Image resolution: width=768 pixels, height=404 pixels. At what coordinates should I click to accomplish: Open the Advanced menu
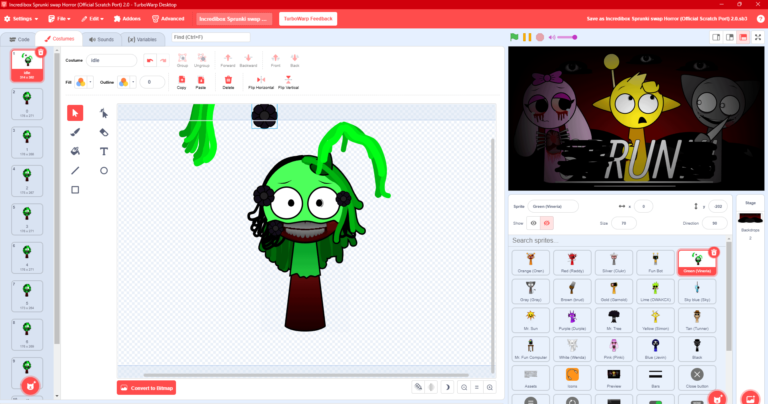click(x=168, y=19)
